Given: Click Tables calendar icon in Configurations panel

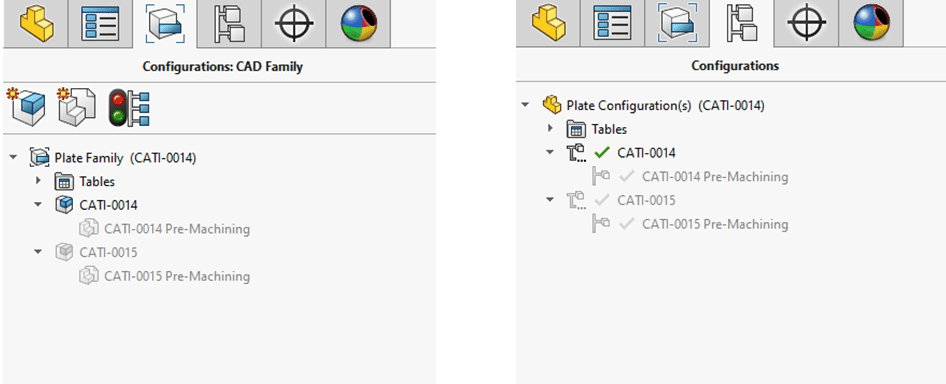Looking at the screenshot, I should click(x=576, y=129).
